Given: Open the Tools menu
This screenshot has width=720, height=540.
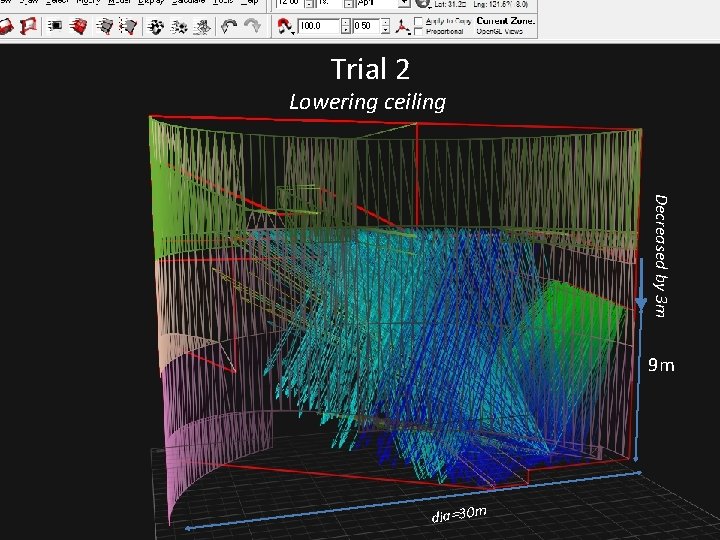Looking at the screenshot, I should [x=223, y=2].
